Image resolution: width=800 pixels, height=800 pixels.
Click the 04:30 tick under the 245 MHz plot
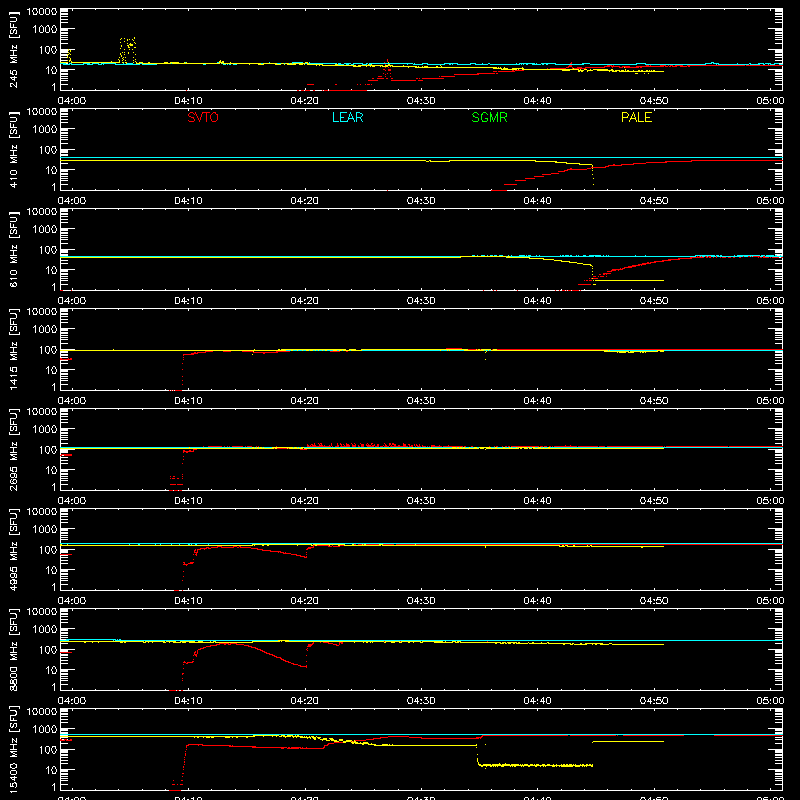421,101
